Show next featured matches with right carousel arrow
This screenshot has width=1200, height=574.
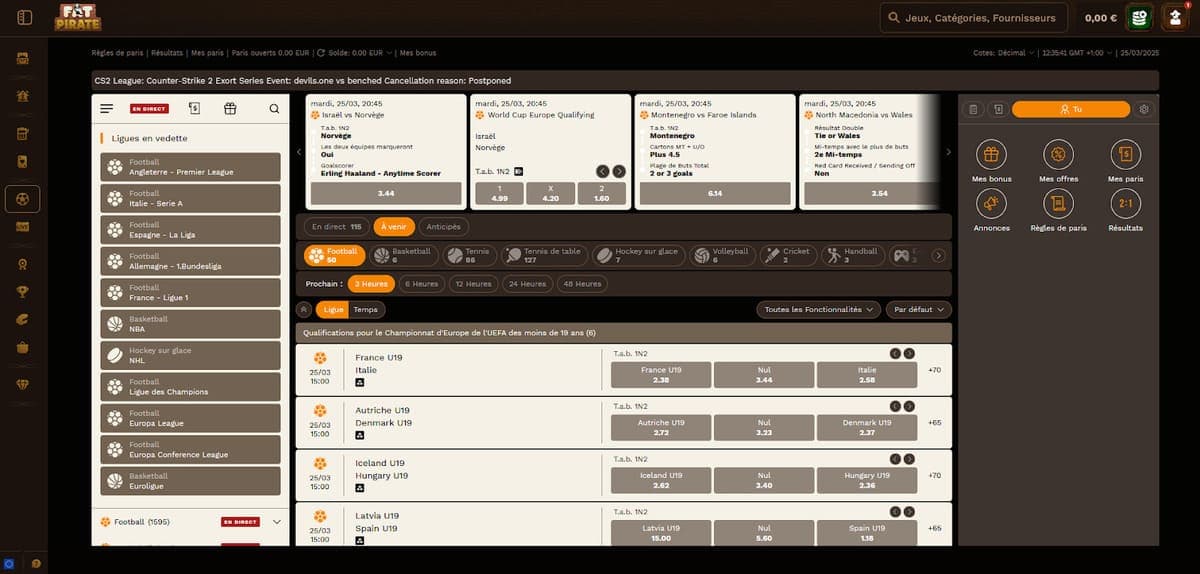tap(948, 152)
